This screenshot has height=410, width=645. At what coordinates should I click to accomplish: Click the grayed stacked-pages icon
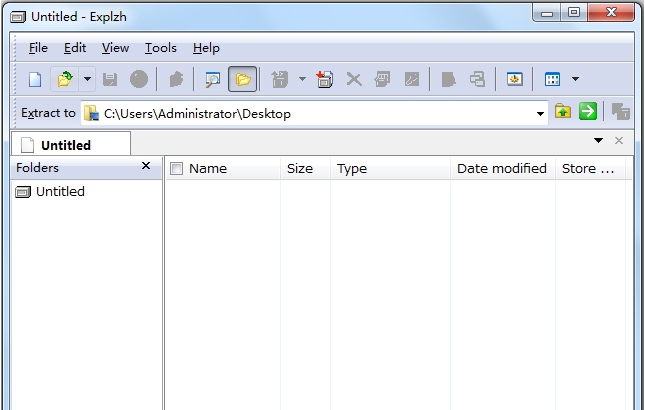click(x=382, y=79)
